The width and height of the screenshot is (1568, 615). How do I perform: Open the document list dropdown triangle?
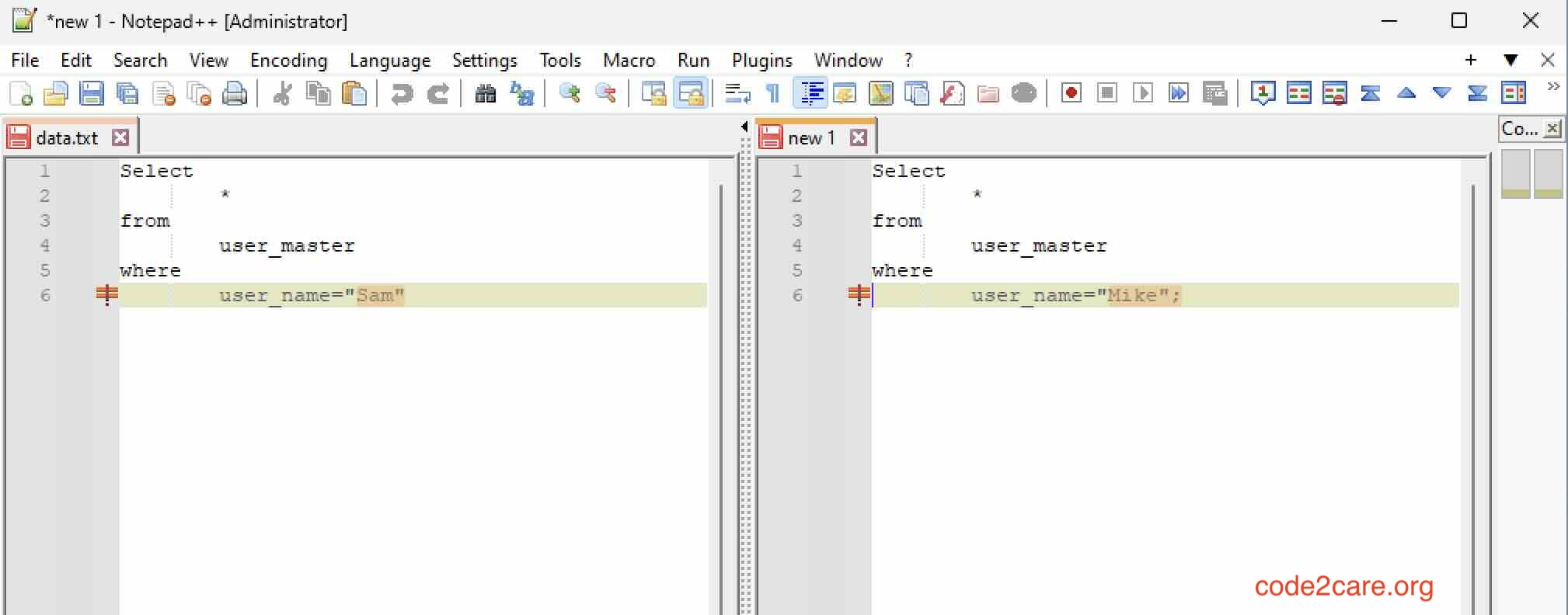(x=1510, y=60)
